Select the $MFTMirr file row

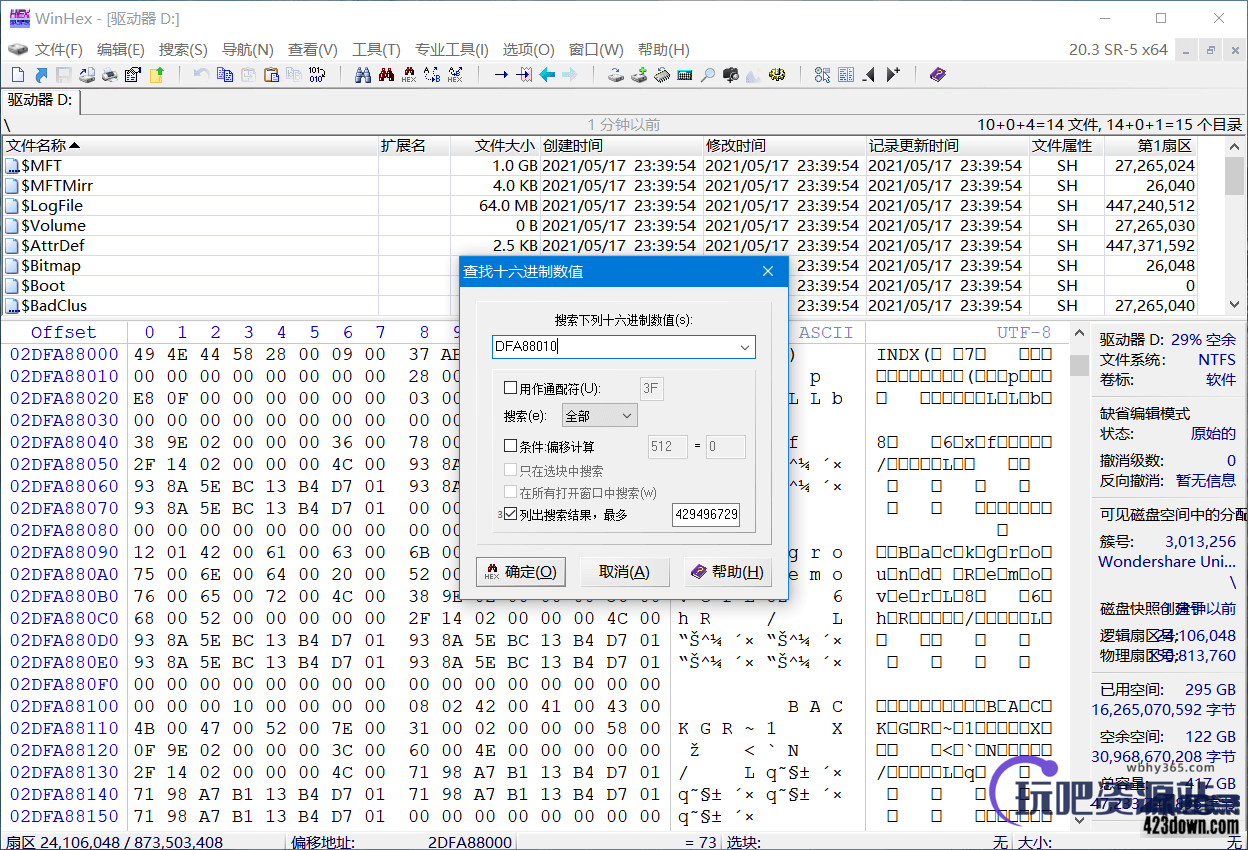600,185
